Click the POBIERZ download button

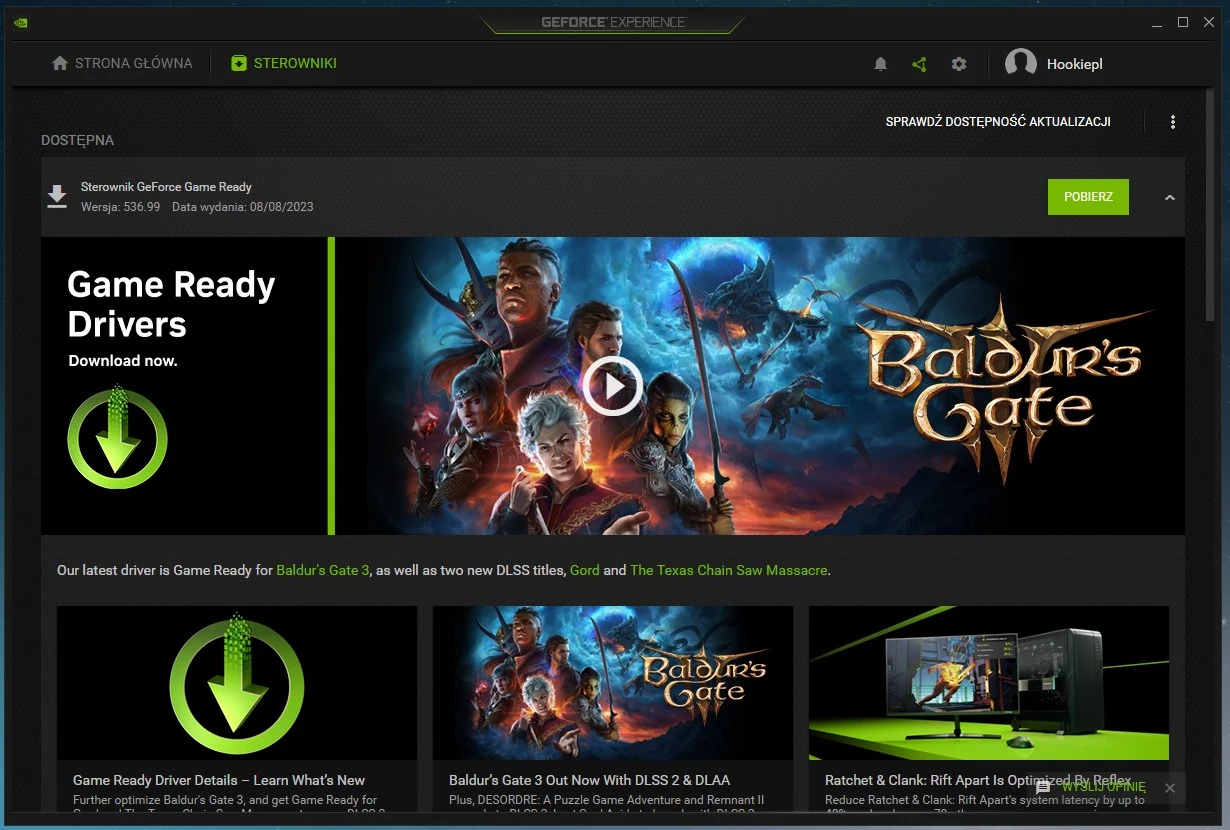1088,196
